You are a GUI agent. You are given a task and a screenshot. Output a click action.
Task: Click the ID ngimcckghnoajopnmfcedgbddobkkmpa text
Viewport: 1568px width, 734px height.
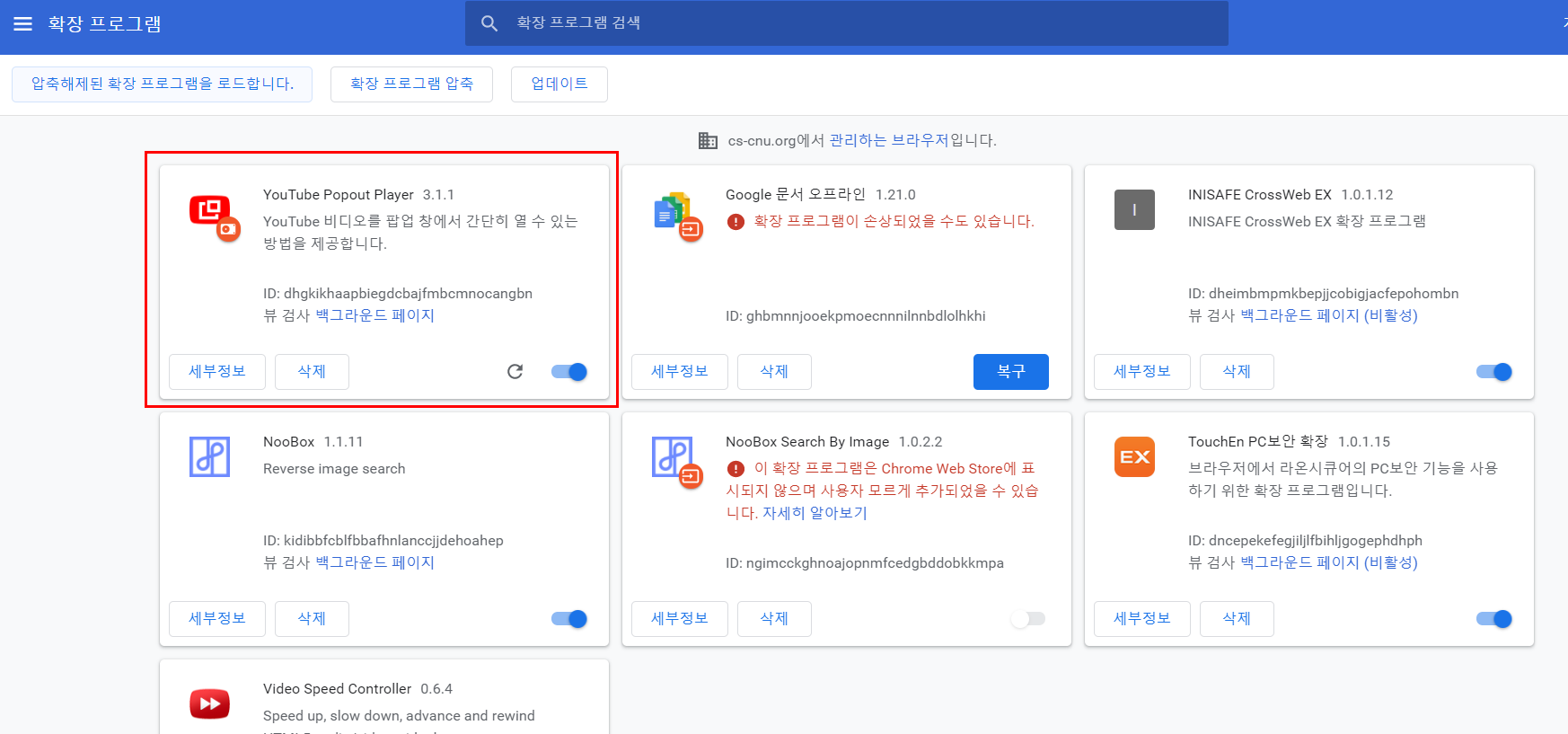tap(865, 563)
